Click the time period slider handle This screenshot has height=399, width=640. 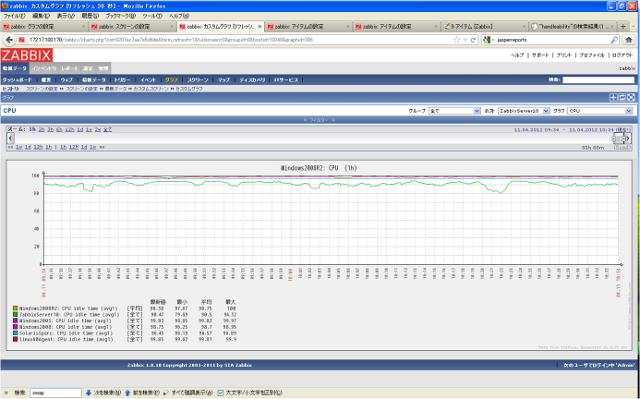click(x=618, y=139)
